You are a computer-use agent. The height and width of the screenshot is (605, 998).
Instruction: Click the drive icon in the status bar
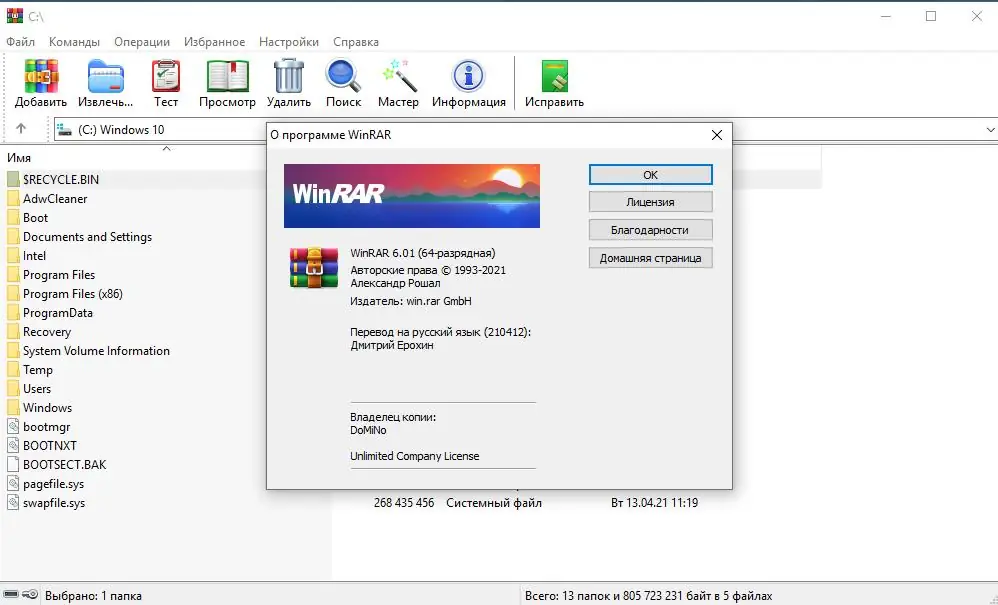click(x=11, y=595)
